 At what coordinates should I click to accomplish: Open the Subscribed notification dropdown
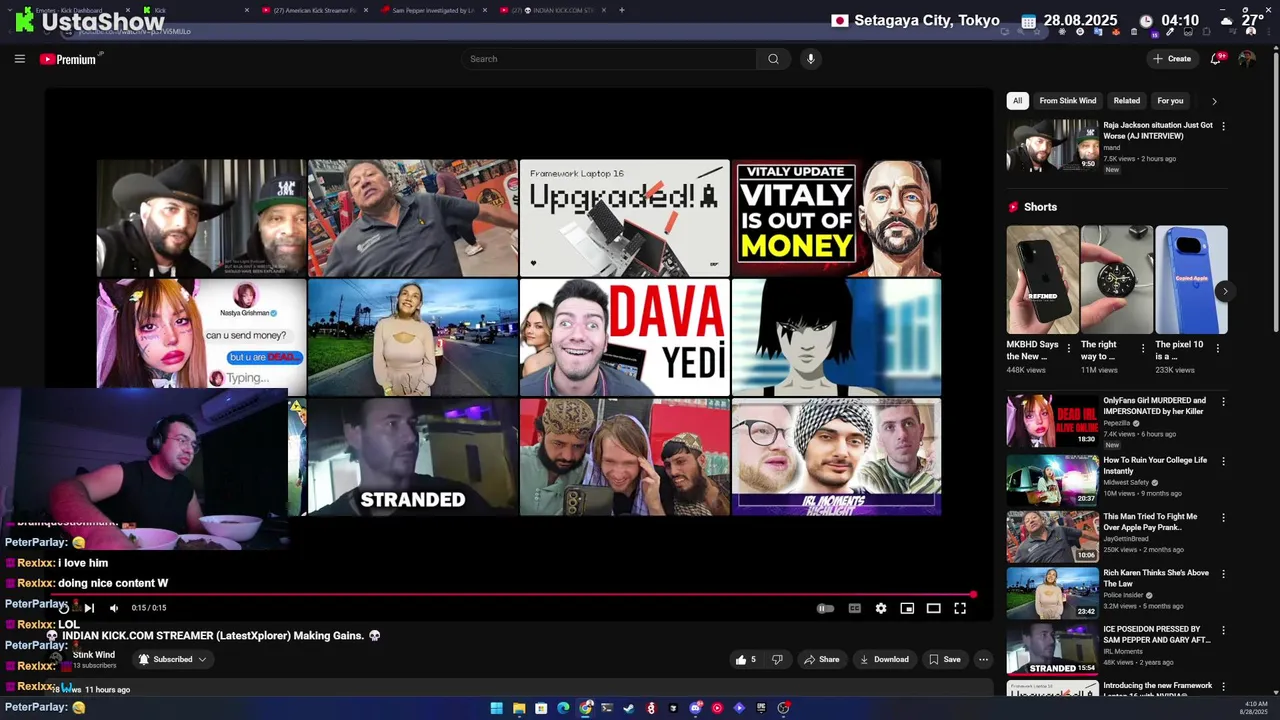[173, 659]
